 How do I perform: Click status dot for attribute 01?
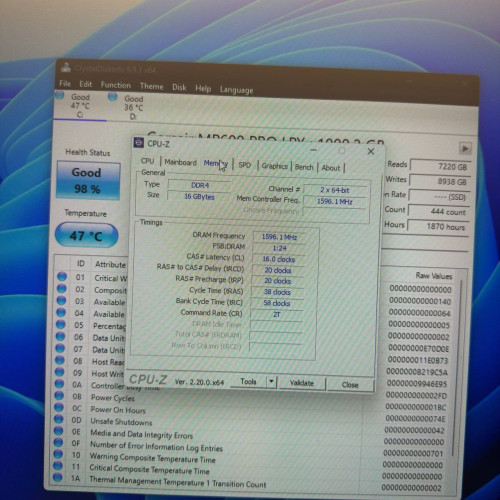click(62, 277)
